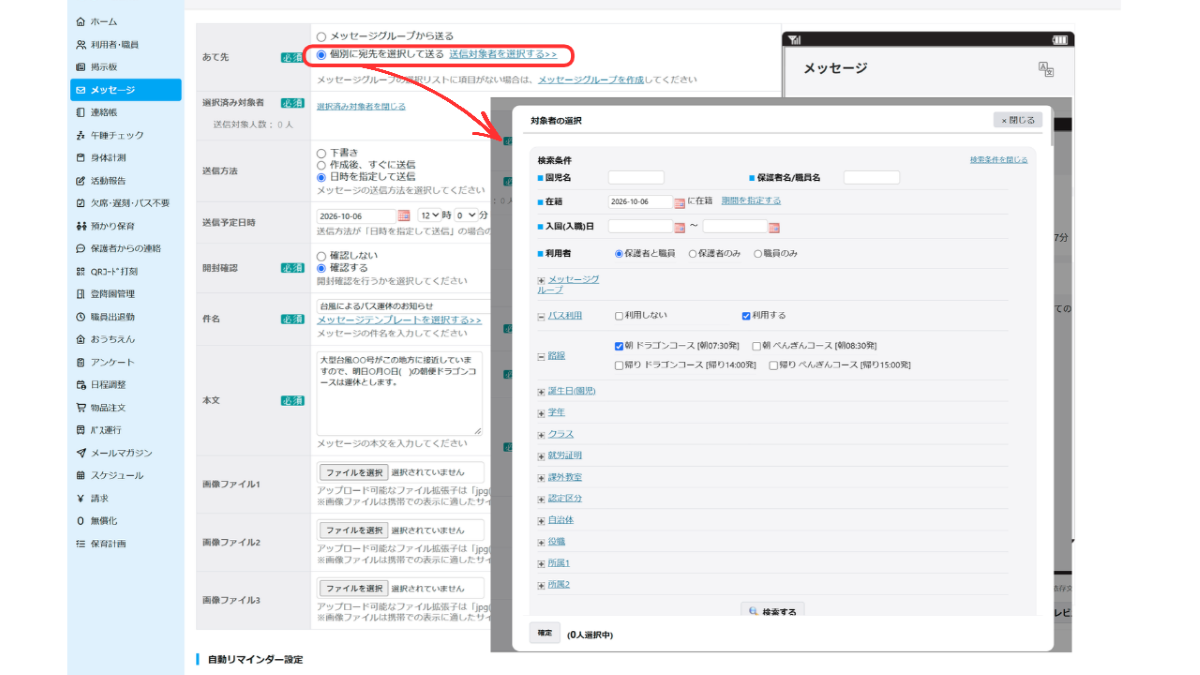Image resolution: width=1200 pixels, height=675 pixels.
Task: Check 帰り ぺんぎんコース route checkbox
Action: click(x=774, y=365)
